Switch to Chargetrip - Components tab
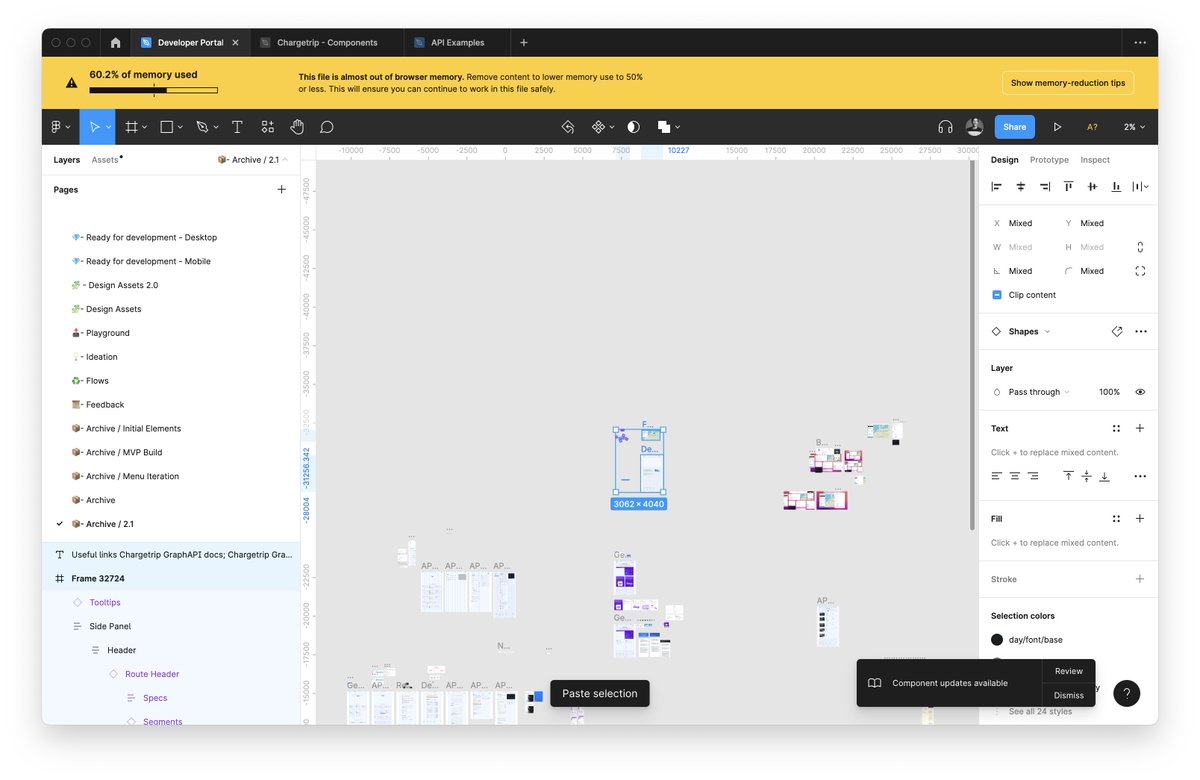1200x780 pixels. coord(327,43)
